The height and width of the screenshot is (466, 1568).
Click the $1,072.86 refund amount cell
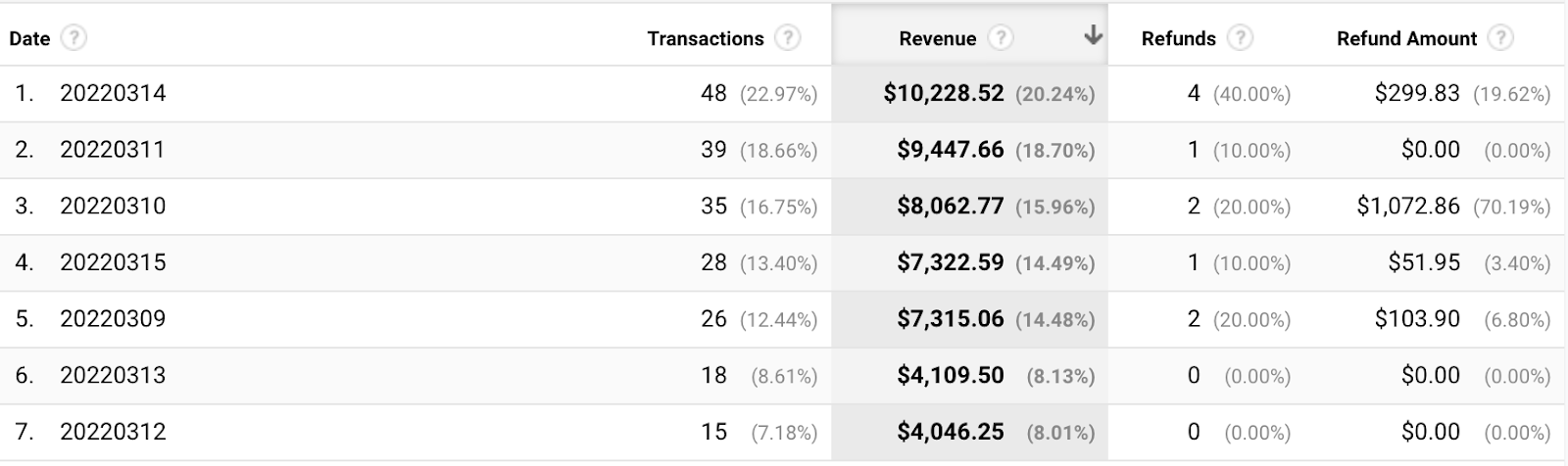coord(1407,207)
